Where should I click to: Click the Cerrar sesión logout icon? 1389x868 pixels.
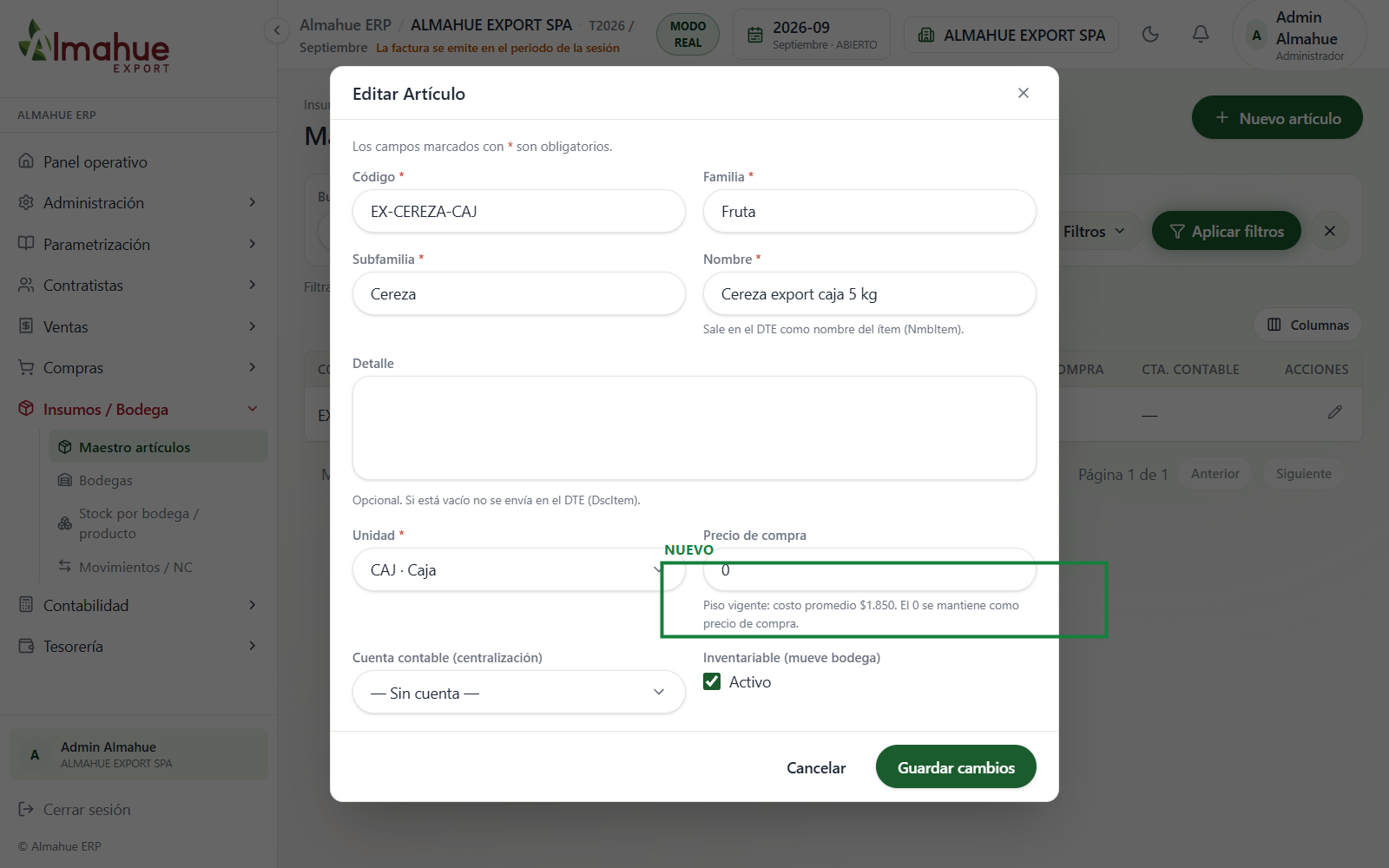[26, 809]
